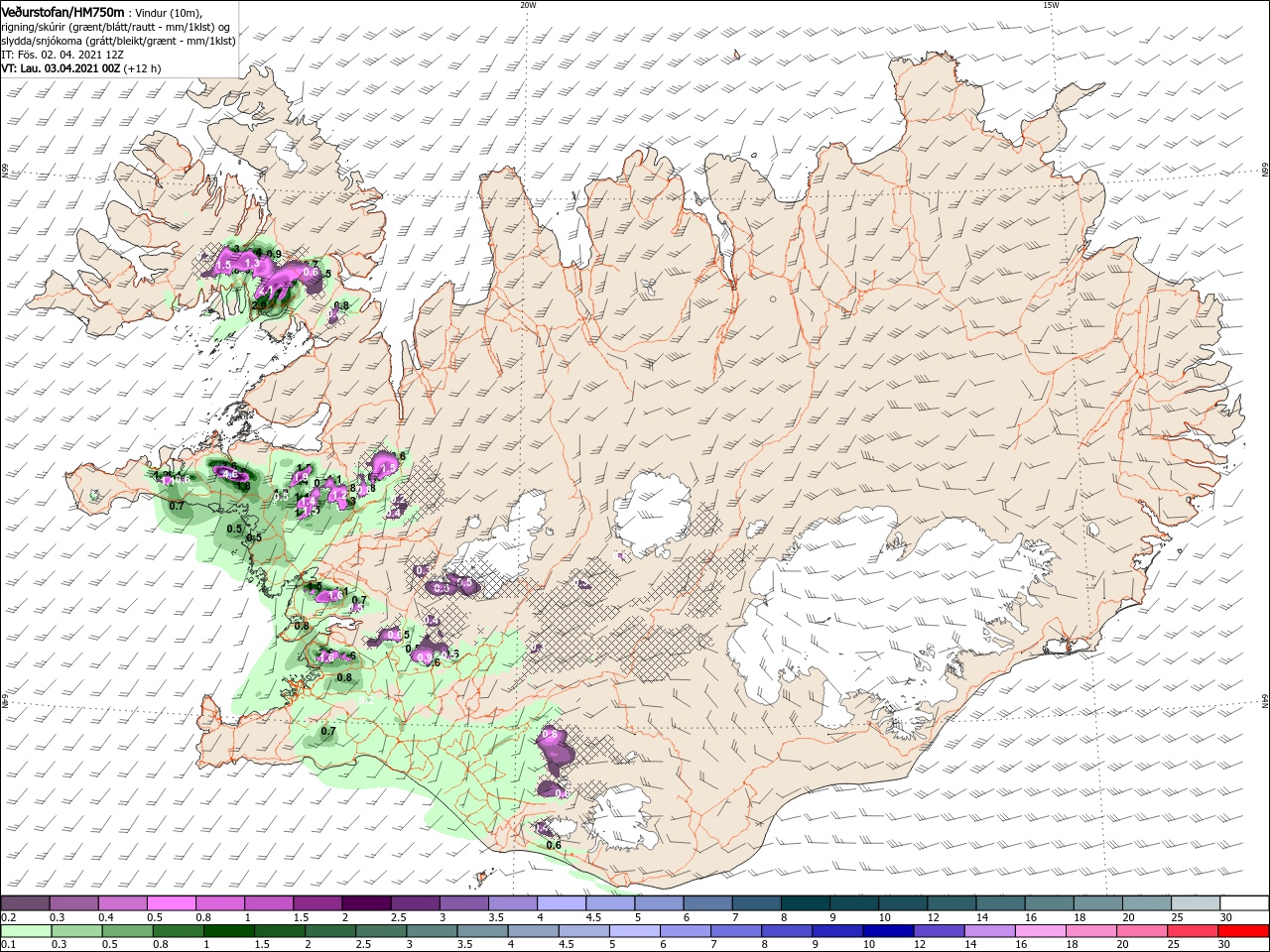Click the dark teal swatch labelled 9 in top row

[854, 903]
